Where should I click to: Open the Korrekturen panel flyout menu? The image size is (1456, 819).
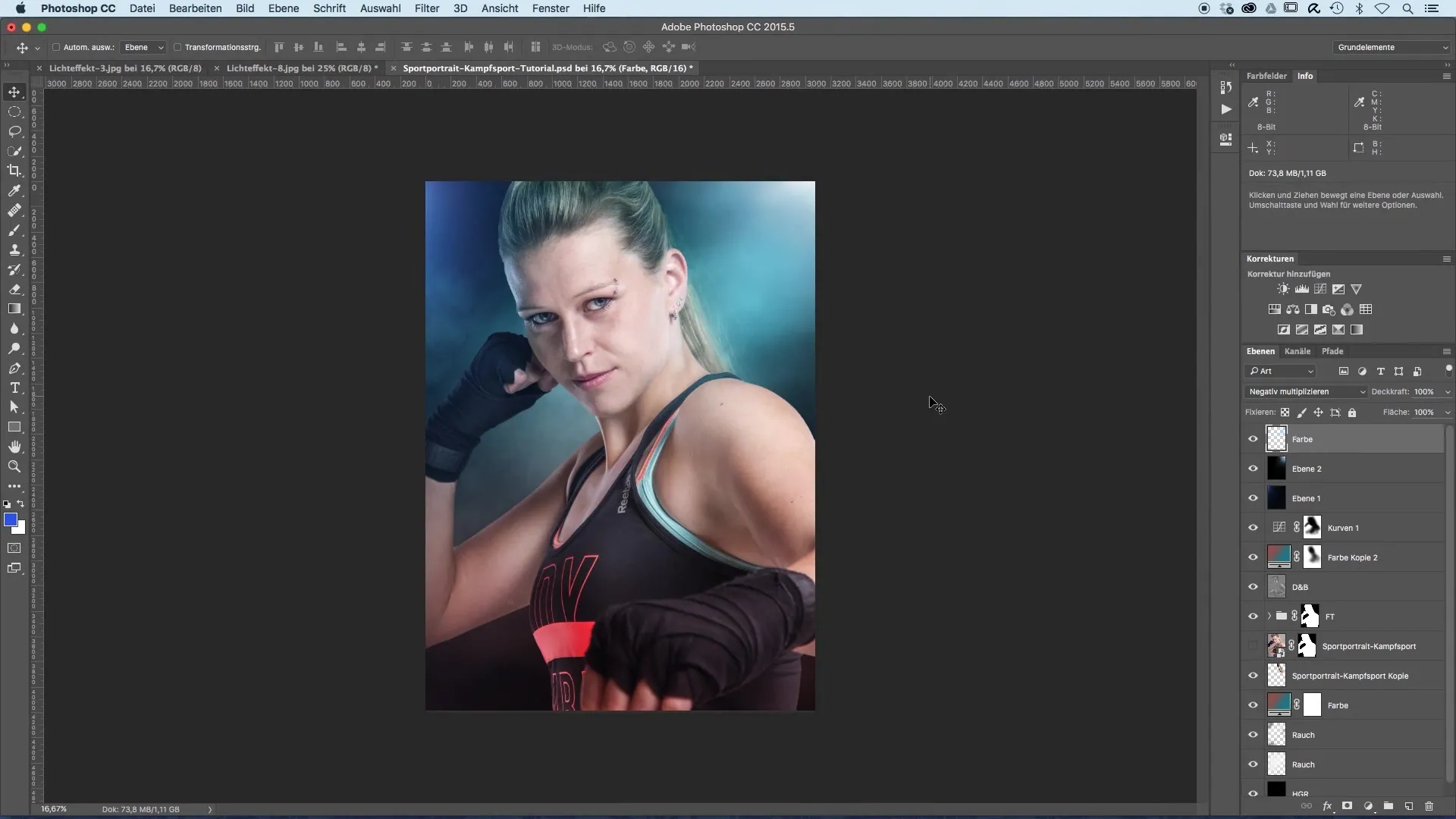tap(1446, 259)
